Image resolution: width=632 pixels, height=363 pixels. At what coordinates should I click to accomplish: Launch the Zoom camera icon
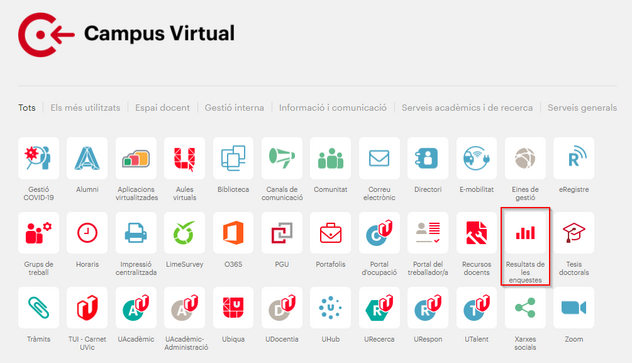(x=574, y=308)
